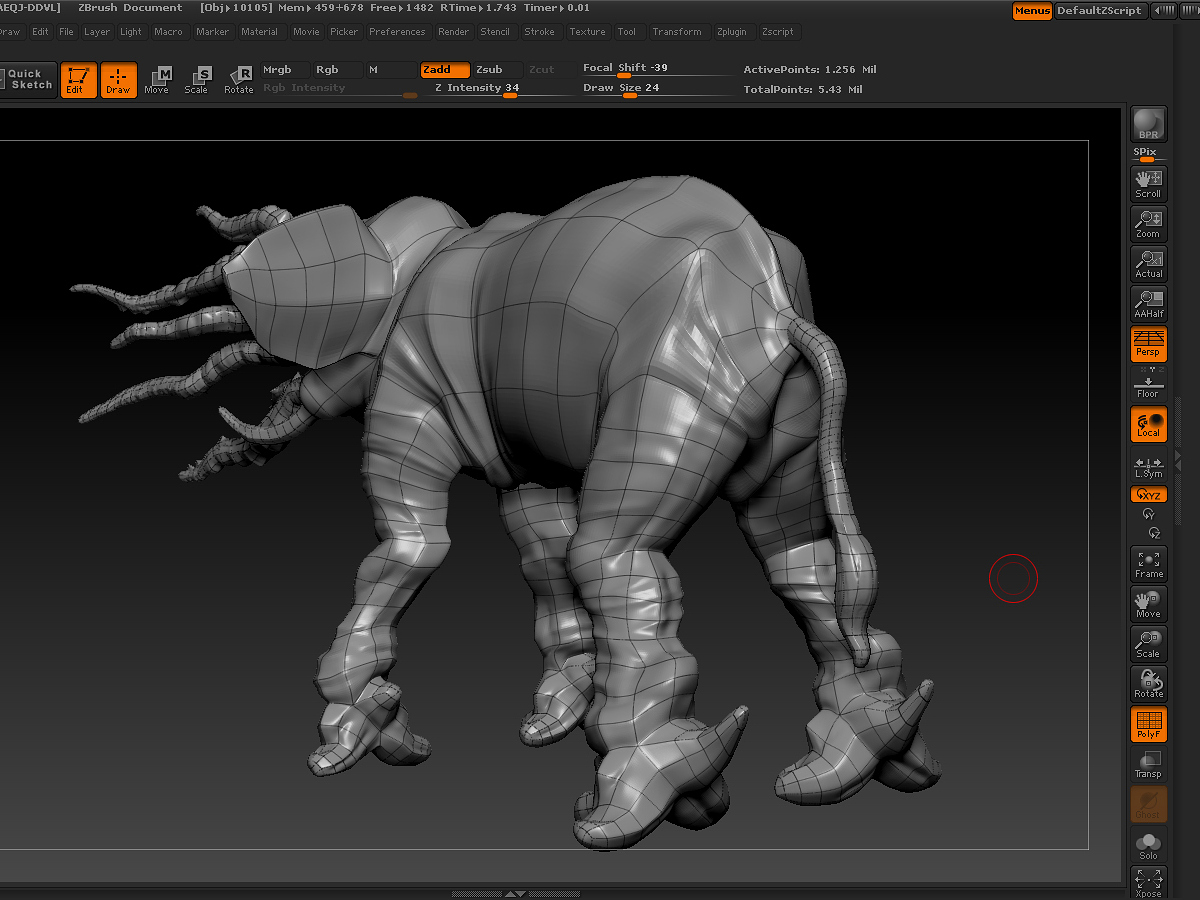Open the Texture menu
This screenshot has height=900, width=1200.
587,32
